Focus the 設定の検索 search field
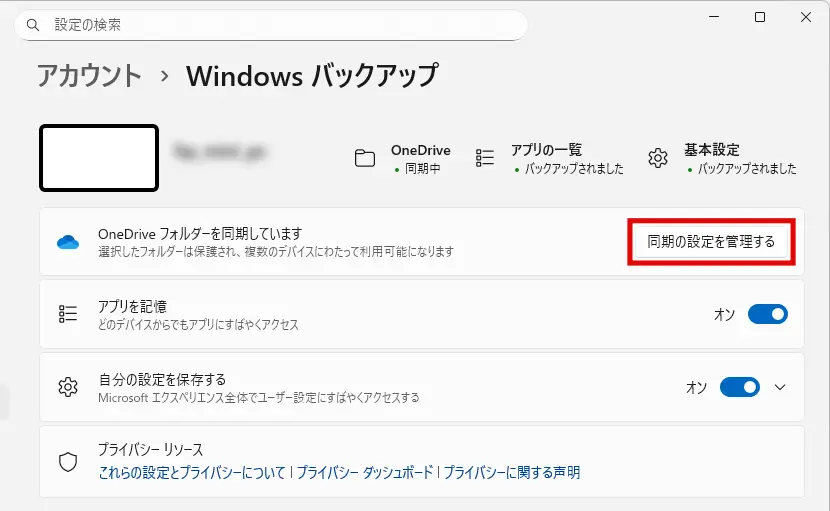 270,25
